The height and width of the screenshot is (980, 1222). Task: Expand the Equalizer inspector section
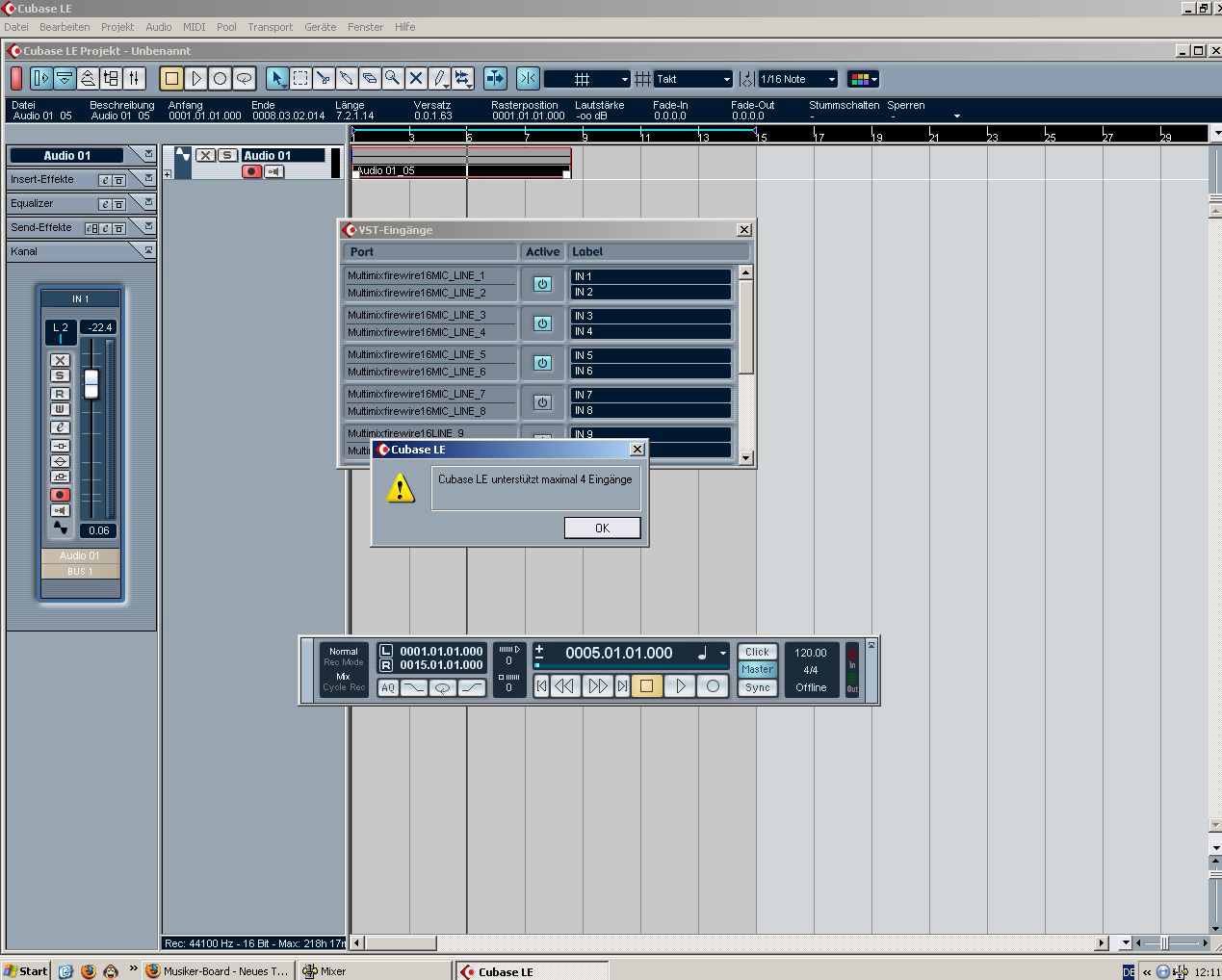(x=148, y=202)
